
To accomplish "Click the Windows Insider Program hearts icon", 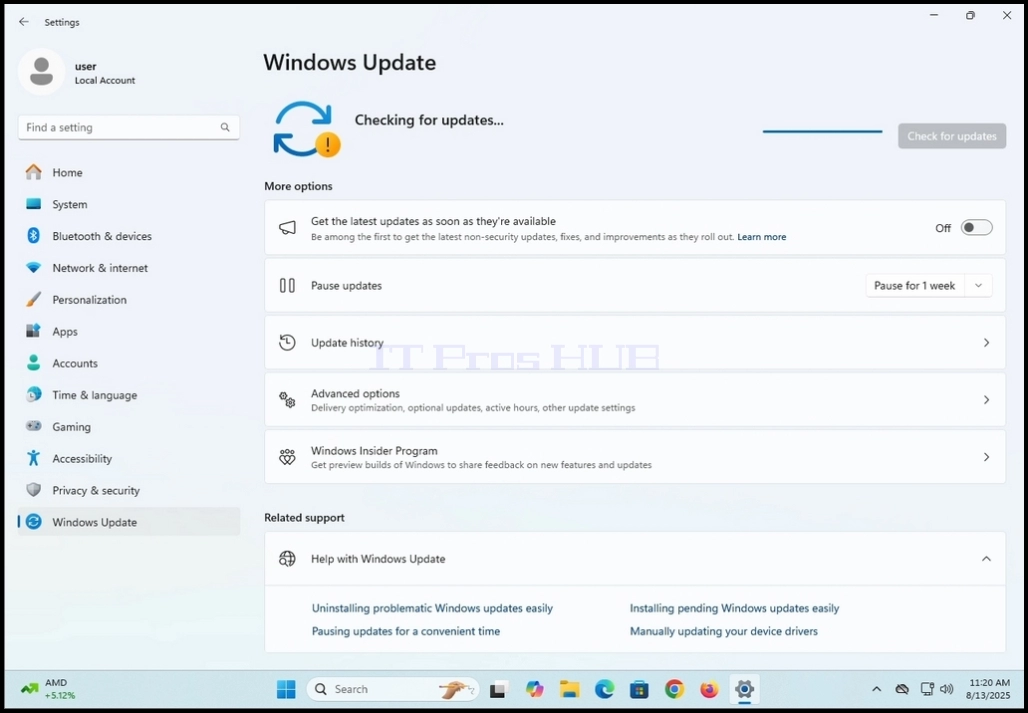I will coord(287,457).
